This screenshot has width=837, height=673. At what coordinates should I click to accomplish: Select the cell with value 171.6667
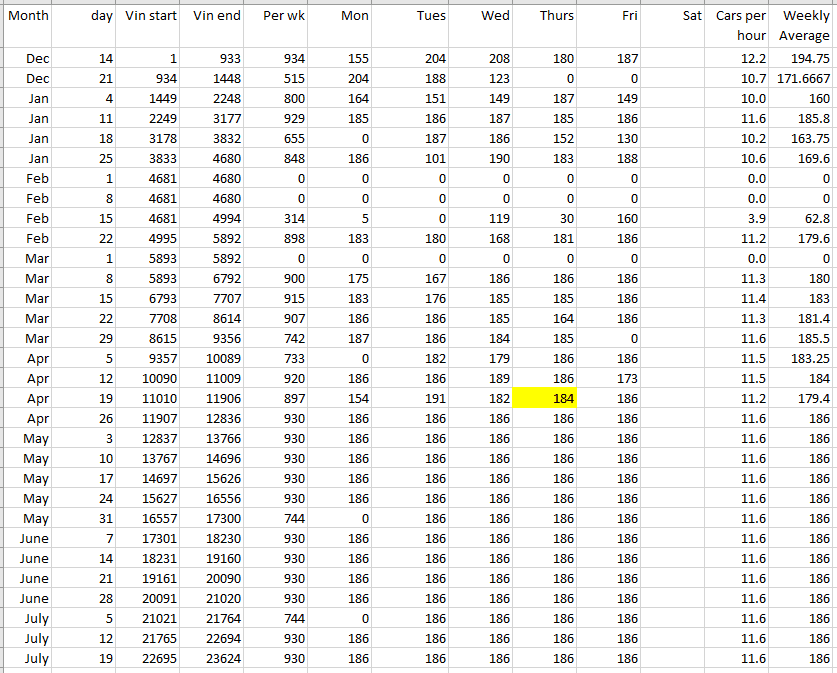coord(803,78)
